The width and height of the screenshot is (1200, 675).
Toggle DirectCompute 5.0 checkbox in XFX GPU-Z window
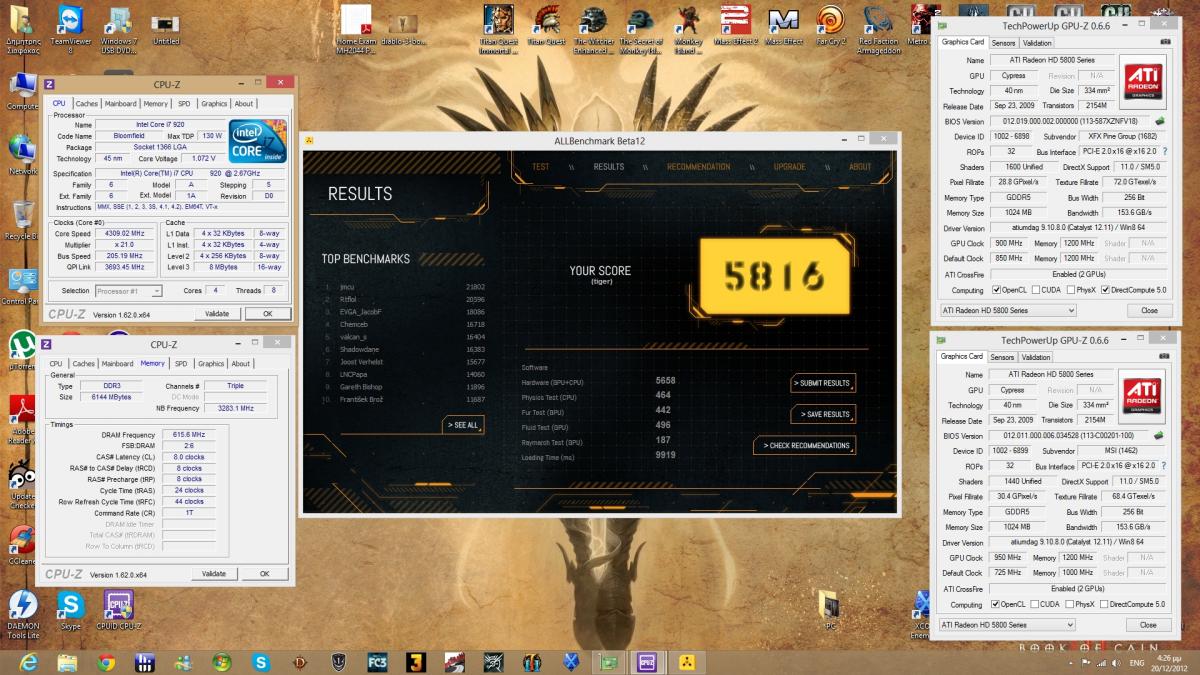pos(1105,290)
